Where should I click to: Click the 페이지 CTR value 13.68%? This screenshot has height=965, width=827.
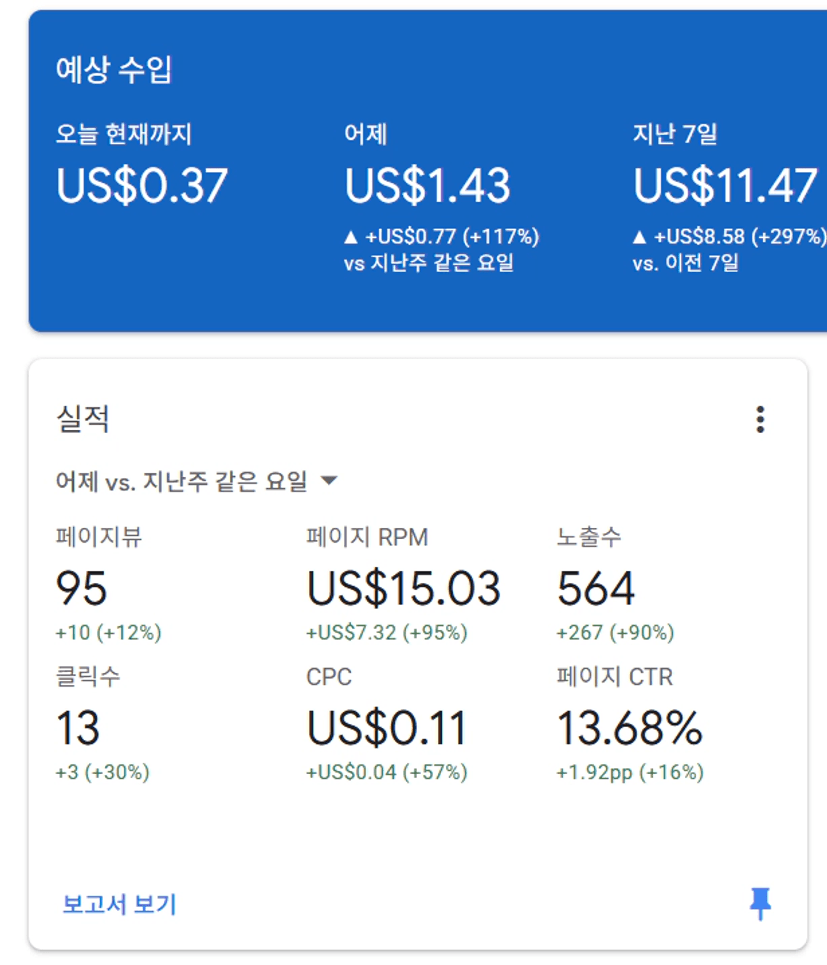[629, 727]
